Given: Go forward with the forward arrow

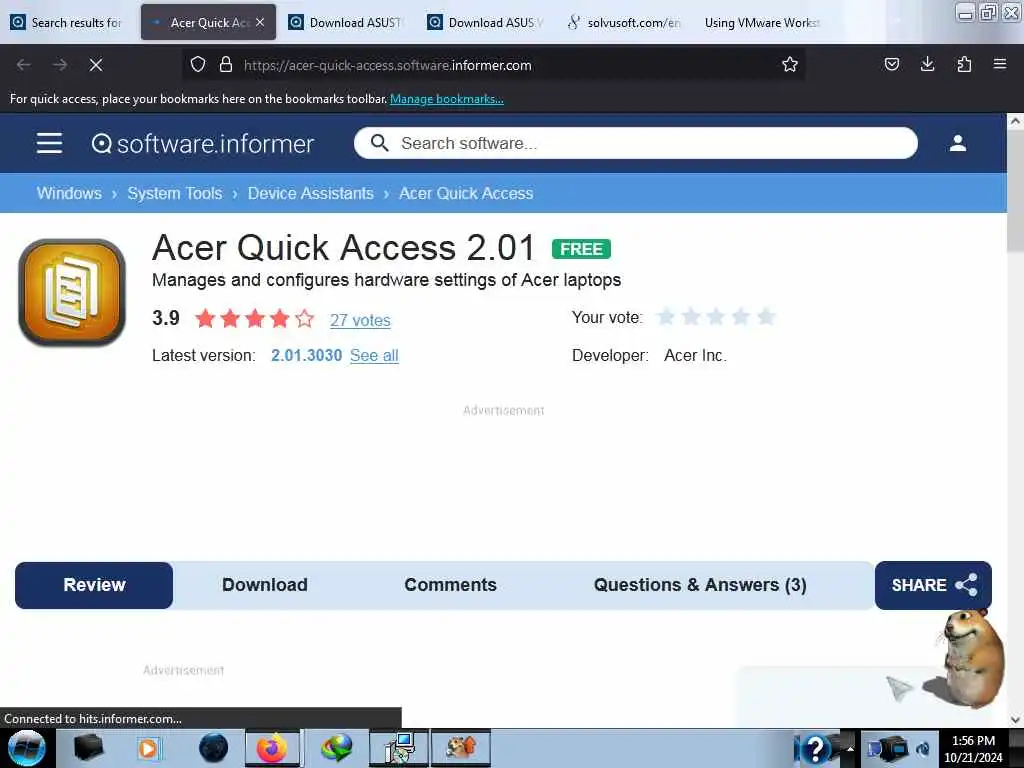Looking at the screenshot, I should pyautogui.click(x=60, y=65).
